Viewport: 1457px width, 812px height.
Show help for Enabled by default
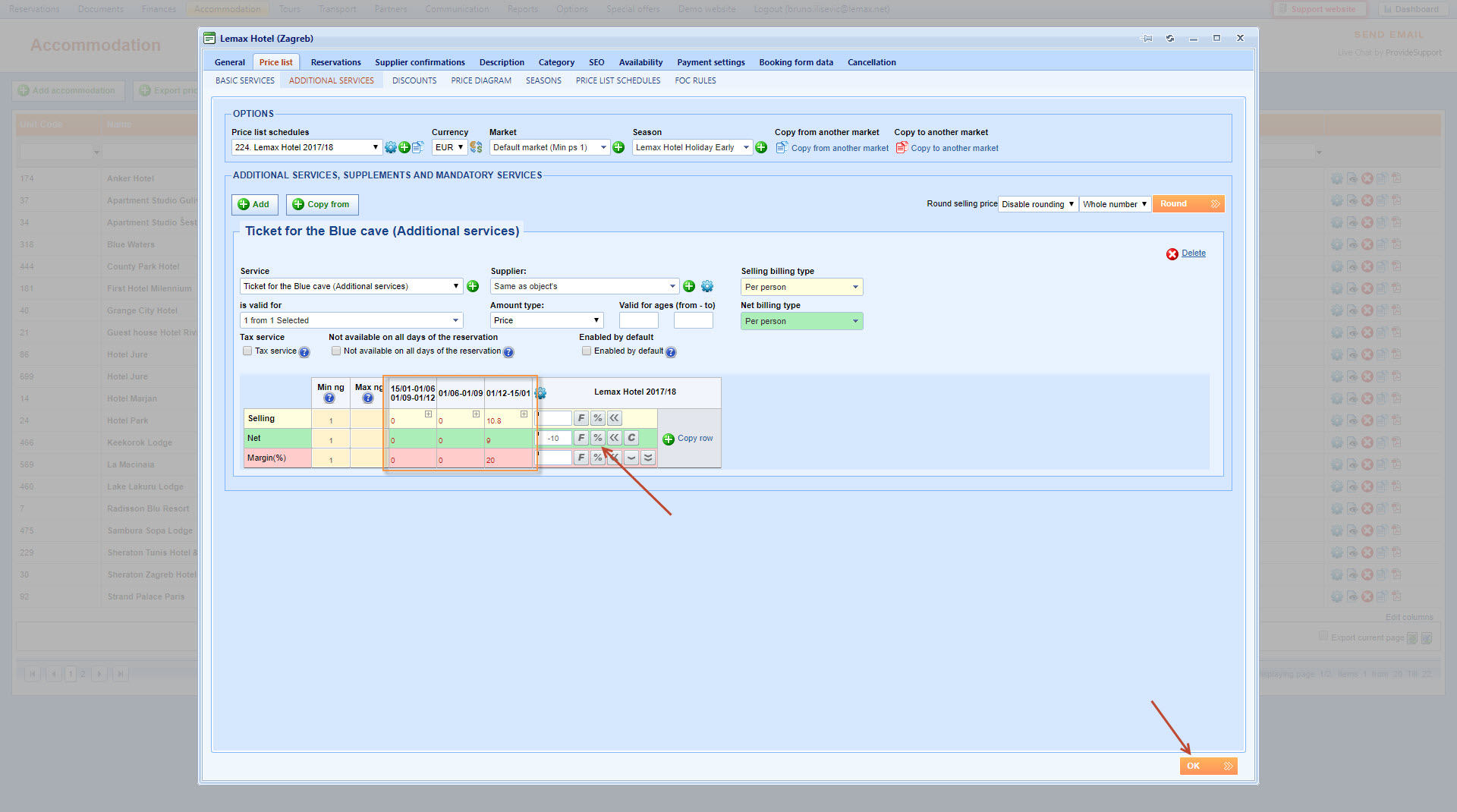coord(671,352)
